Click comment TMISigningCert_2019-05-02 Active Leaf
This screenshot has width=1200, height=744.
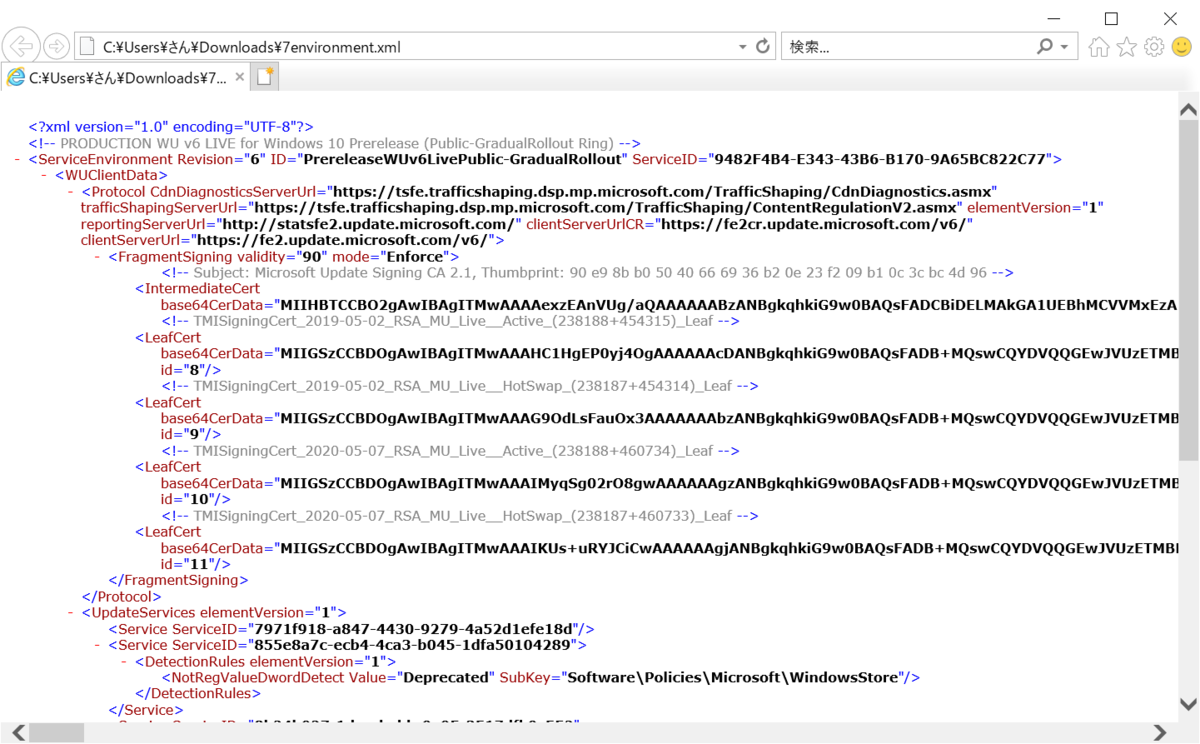450,321
